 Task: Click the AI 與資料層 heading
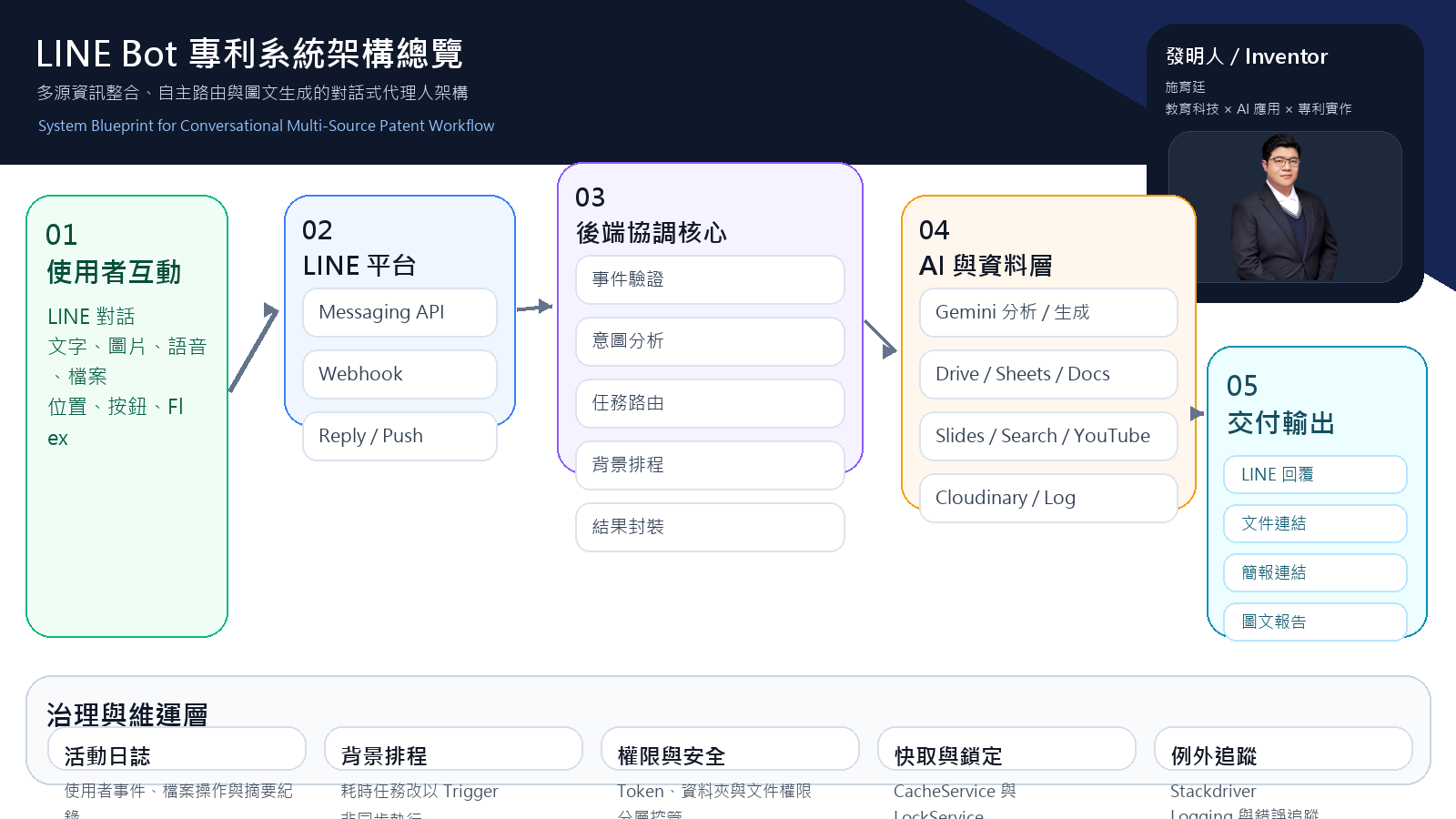pos(986,266)
